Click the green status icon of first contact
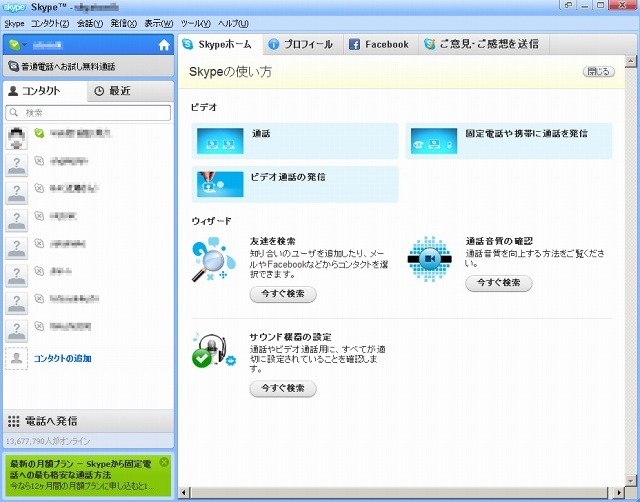640x502 pixels. pyautogui.click(x=39, y=133)
